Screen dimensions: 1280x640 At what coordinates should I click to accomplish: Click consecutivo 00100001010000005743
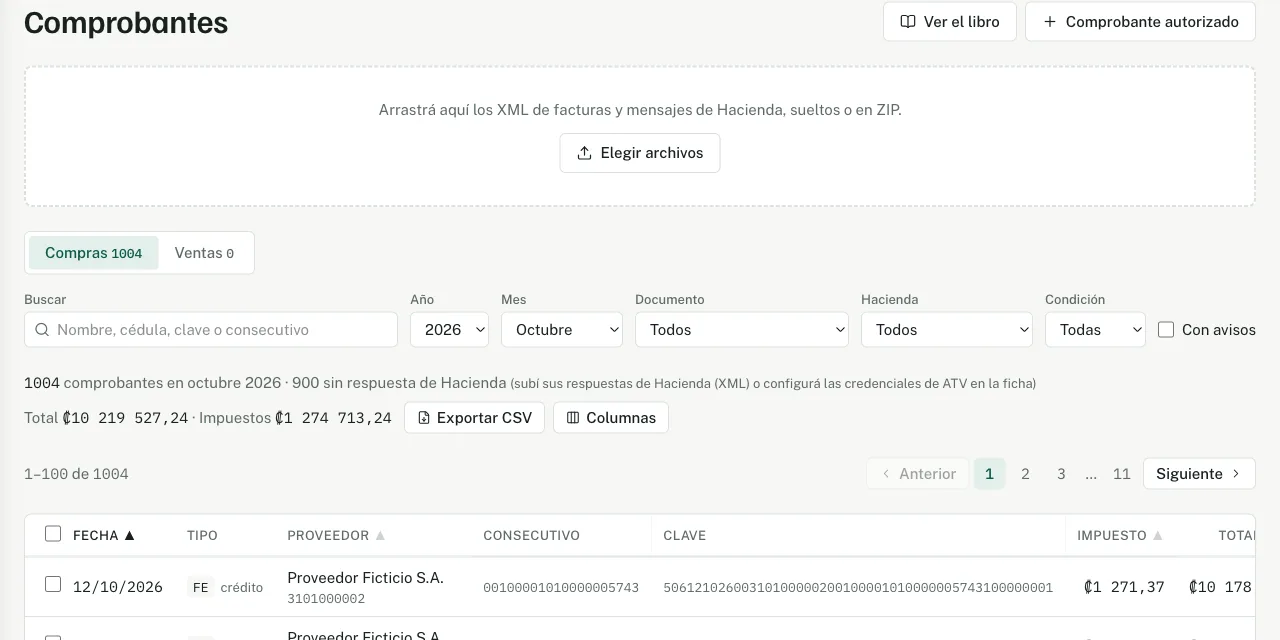pos(561,588)
